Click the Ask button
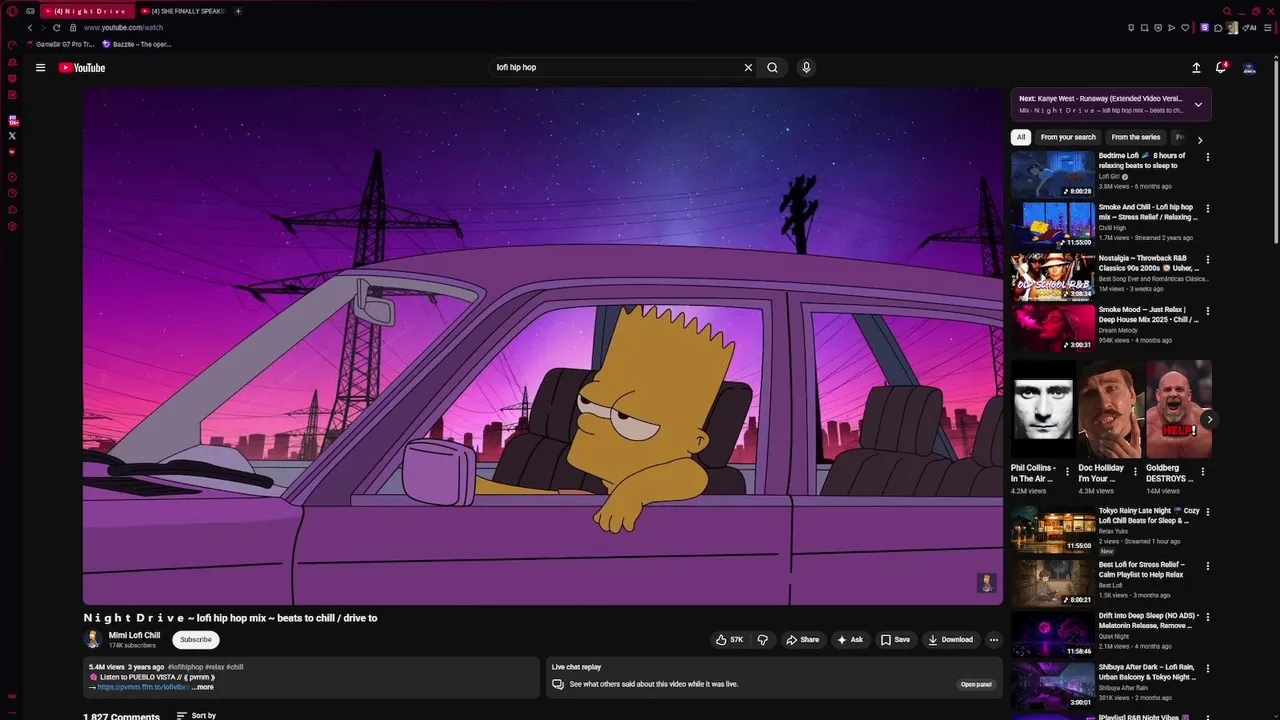This screenshot has height=720, width=1280. tap(850, 640)
